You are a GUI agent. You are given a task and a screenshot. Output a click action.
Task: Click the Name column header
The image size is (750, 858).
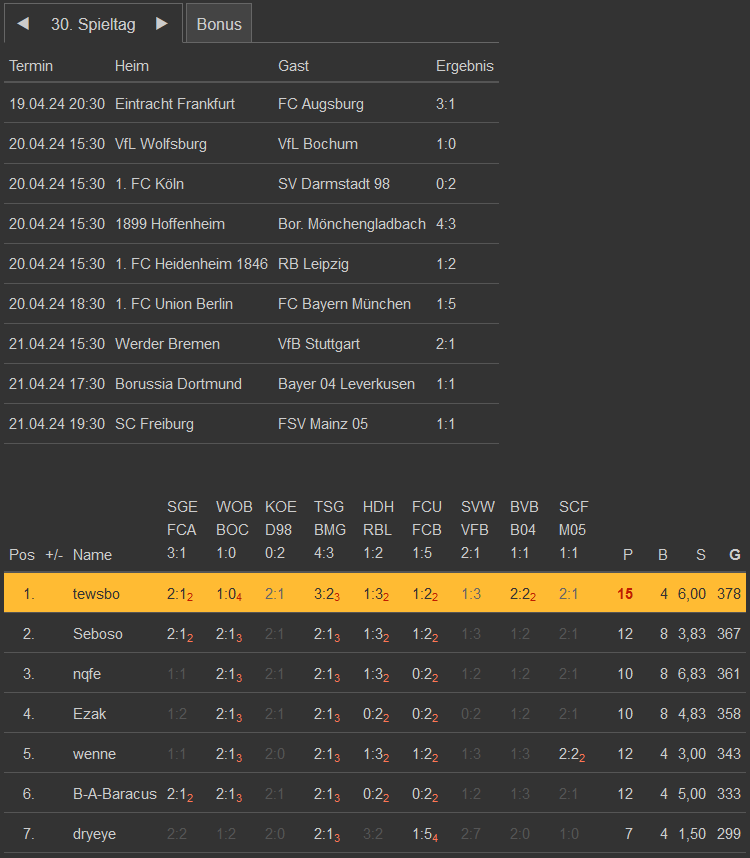pos(92,555)
